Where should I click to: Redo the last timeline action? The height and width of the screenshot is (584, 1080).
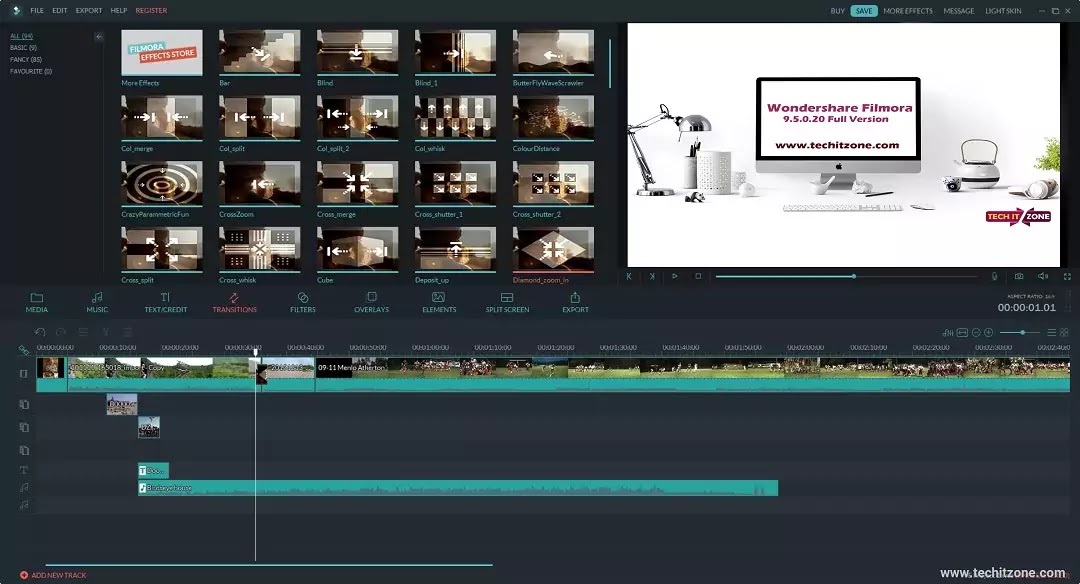(61, 332)
